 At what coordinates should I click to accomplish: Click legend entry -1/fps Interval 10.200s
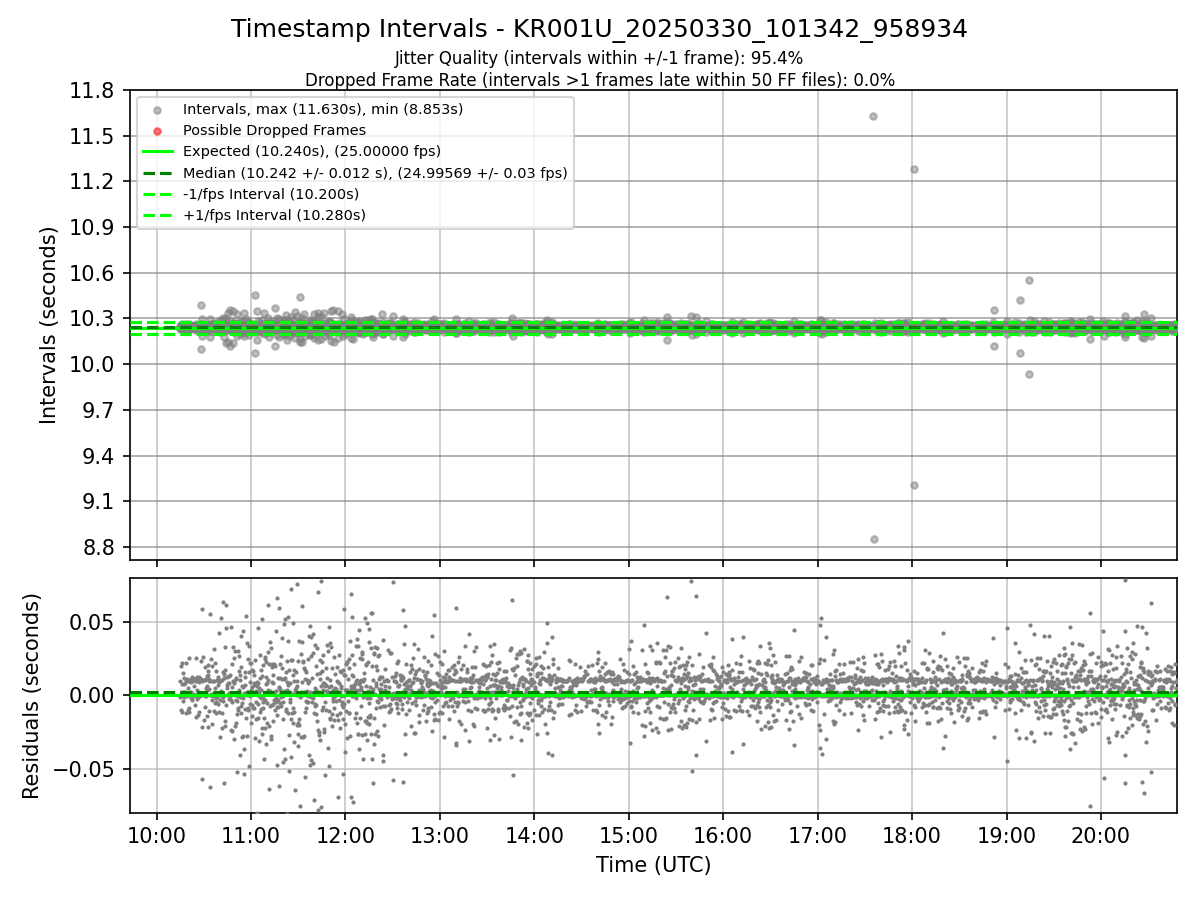click(271, 194)
